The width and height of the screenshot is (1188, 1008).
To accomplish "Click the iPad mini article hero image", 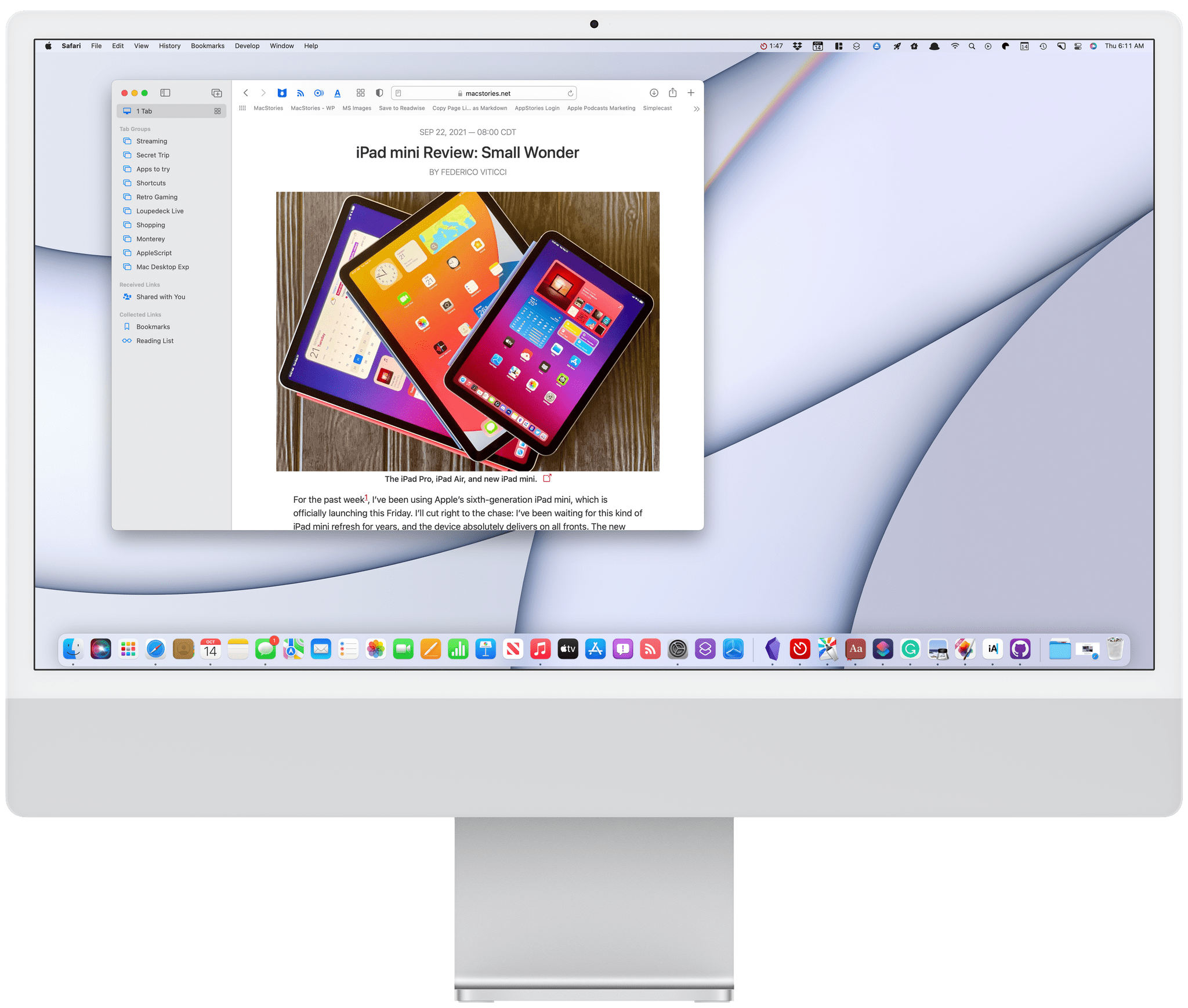I will (x=468, y=331).
